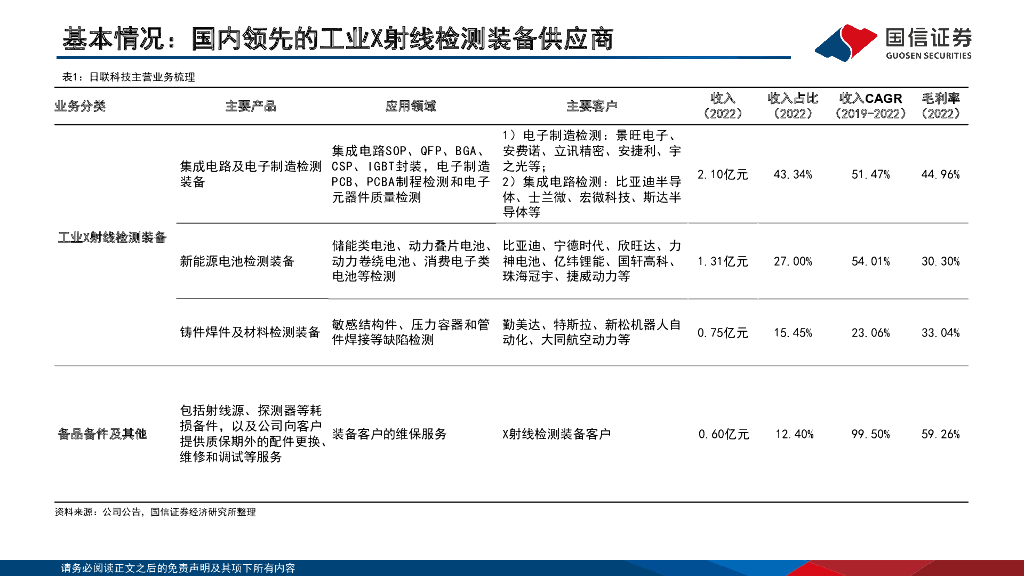Click the 勤美达、特斯拉 customers cell

(x=592, y=332)
